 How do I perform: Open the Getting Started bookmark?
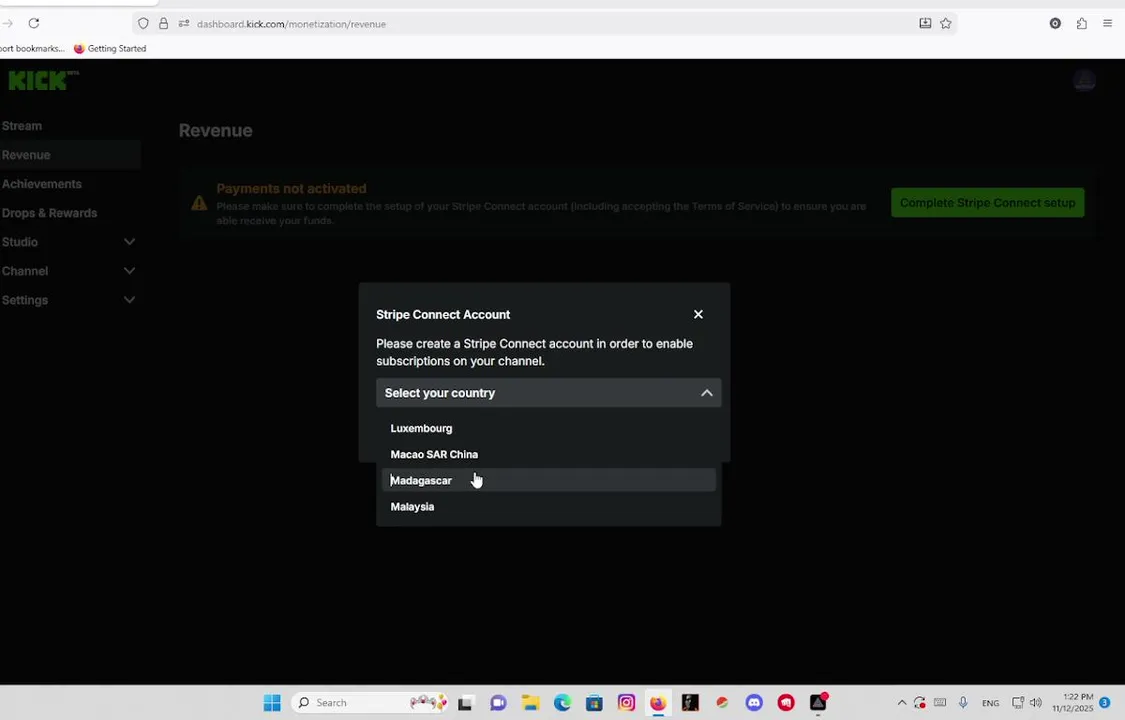110,48
